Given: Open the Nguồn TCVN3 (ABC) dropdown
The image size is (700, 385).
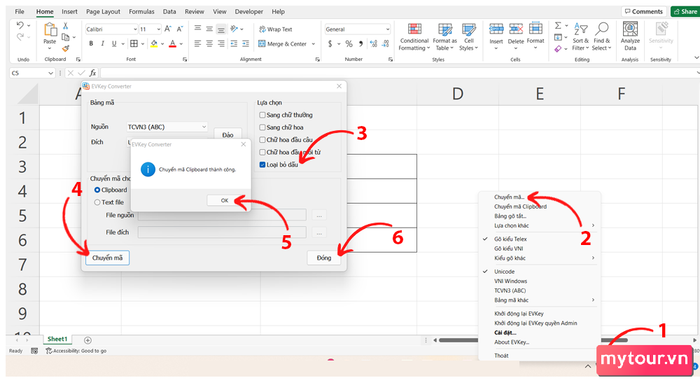Looking at the screenshot, I should [167, 127].
